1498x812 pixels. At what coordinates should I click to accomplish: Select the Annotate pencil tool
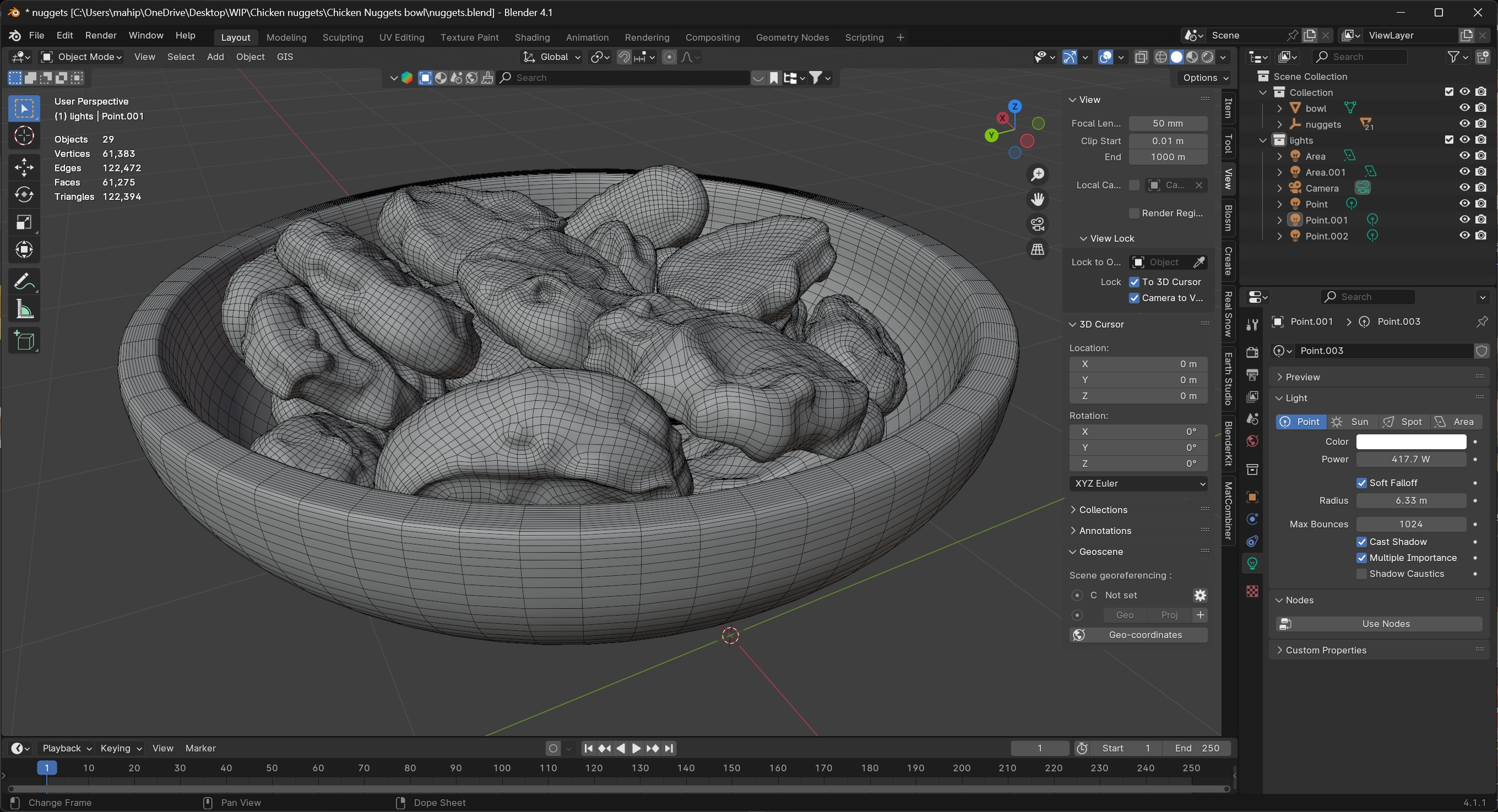coord(24,282)
